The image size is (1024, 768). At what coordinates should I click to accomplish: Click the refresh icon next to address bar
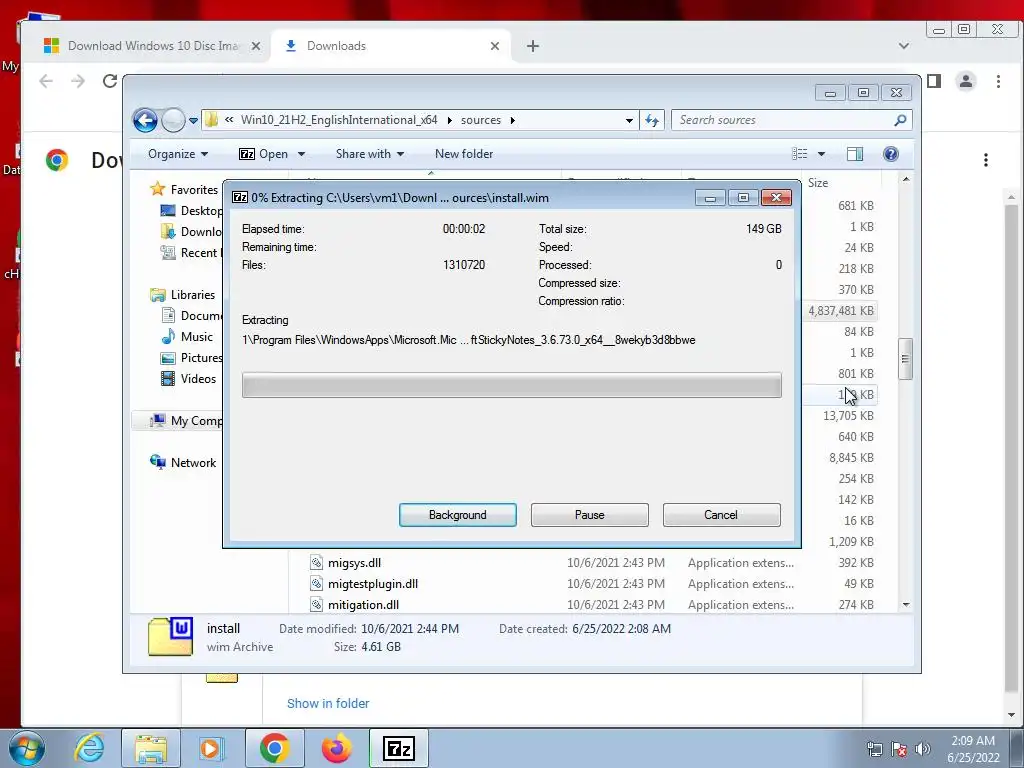click(652, 120)
